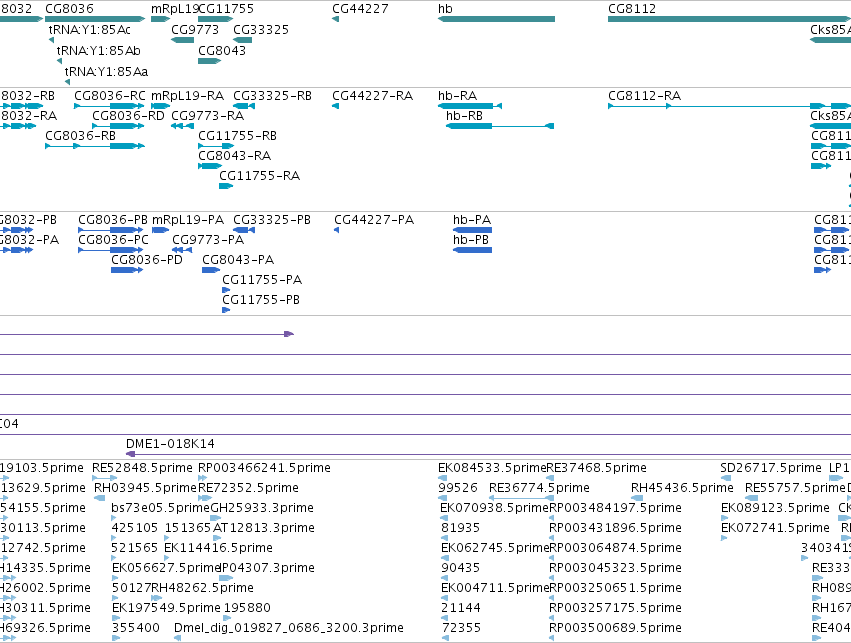Click the DME1-018K14 clone label

click(170, 444)
